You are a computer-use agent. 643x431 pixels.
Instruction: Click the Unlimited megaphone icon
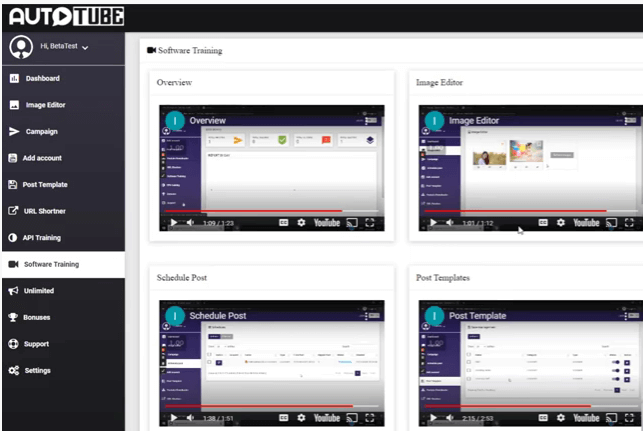pyautogui.click(x=13, y=291)
